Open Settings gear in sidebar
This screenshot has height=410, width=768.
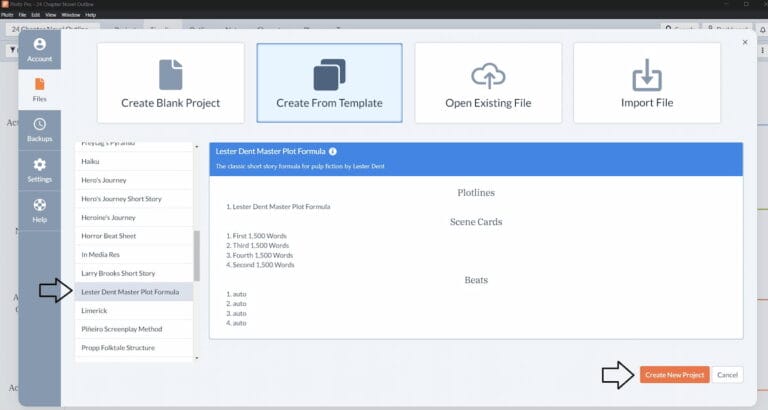(x=39, y=170)
